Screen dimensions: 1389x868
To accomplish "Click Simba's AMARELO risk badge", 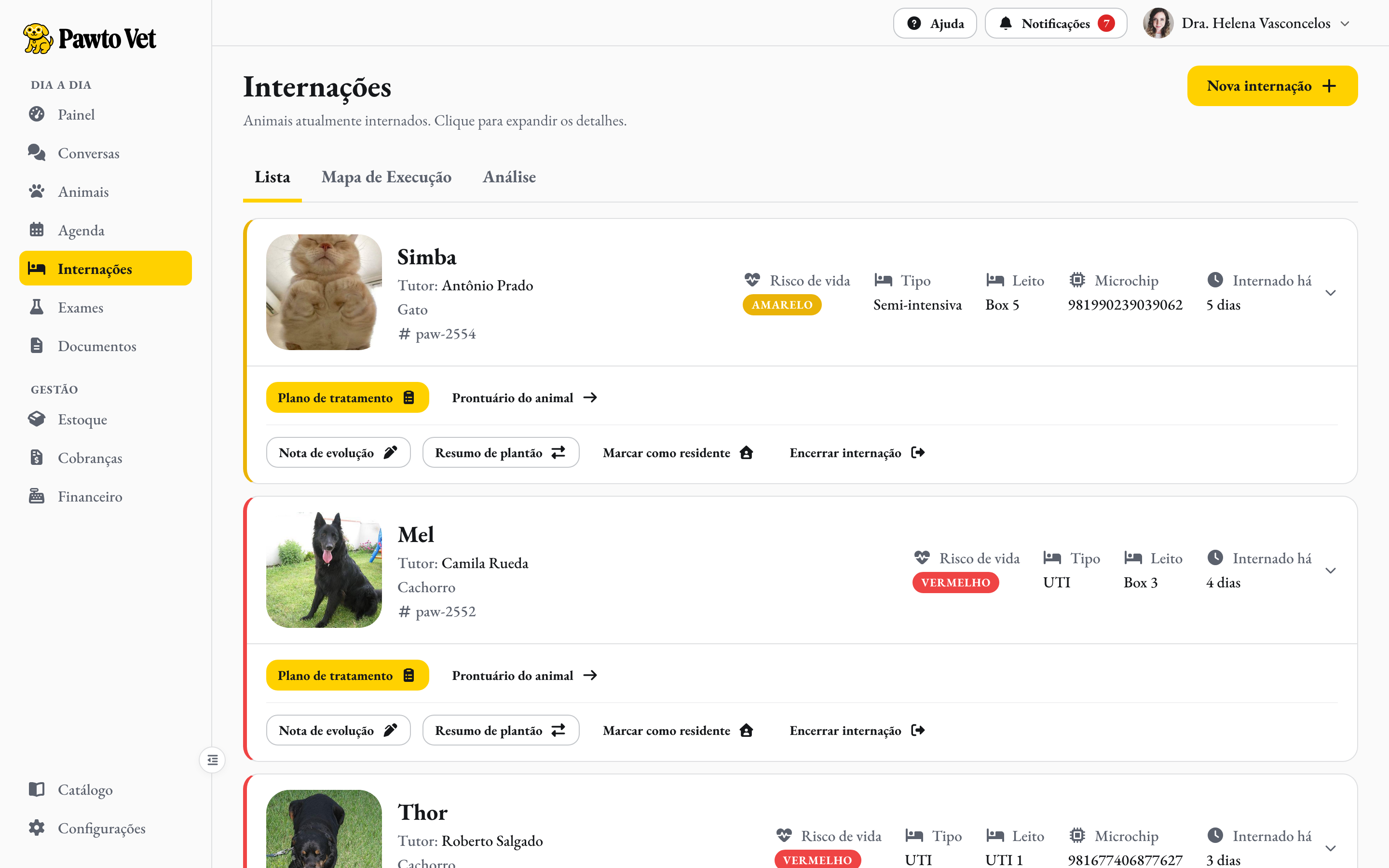I will 782,305.
